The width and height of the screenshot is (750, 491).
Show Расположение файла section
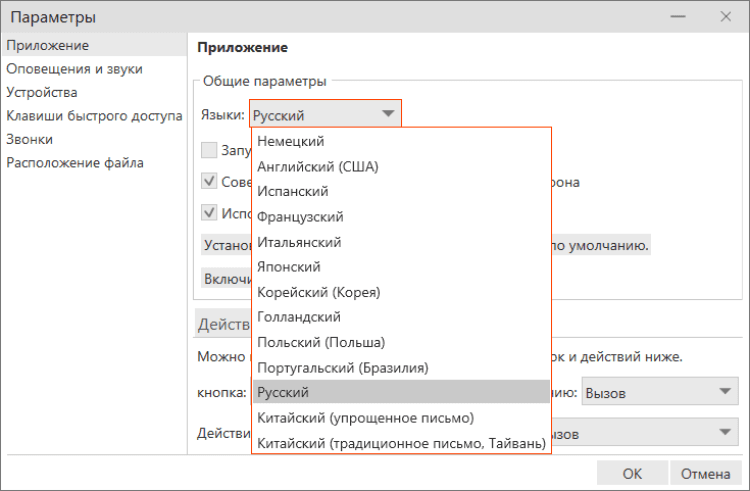[75, 163]
